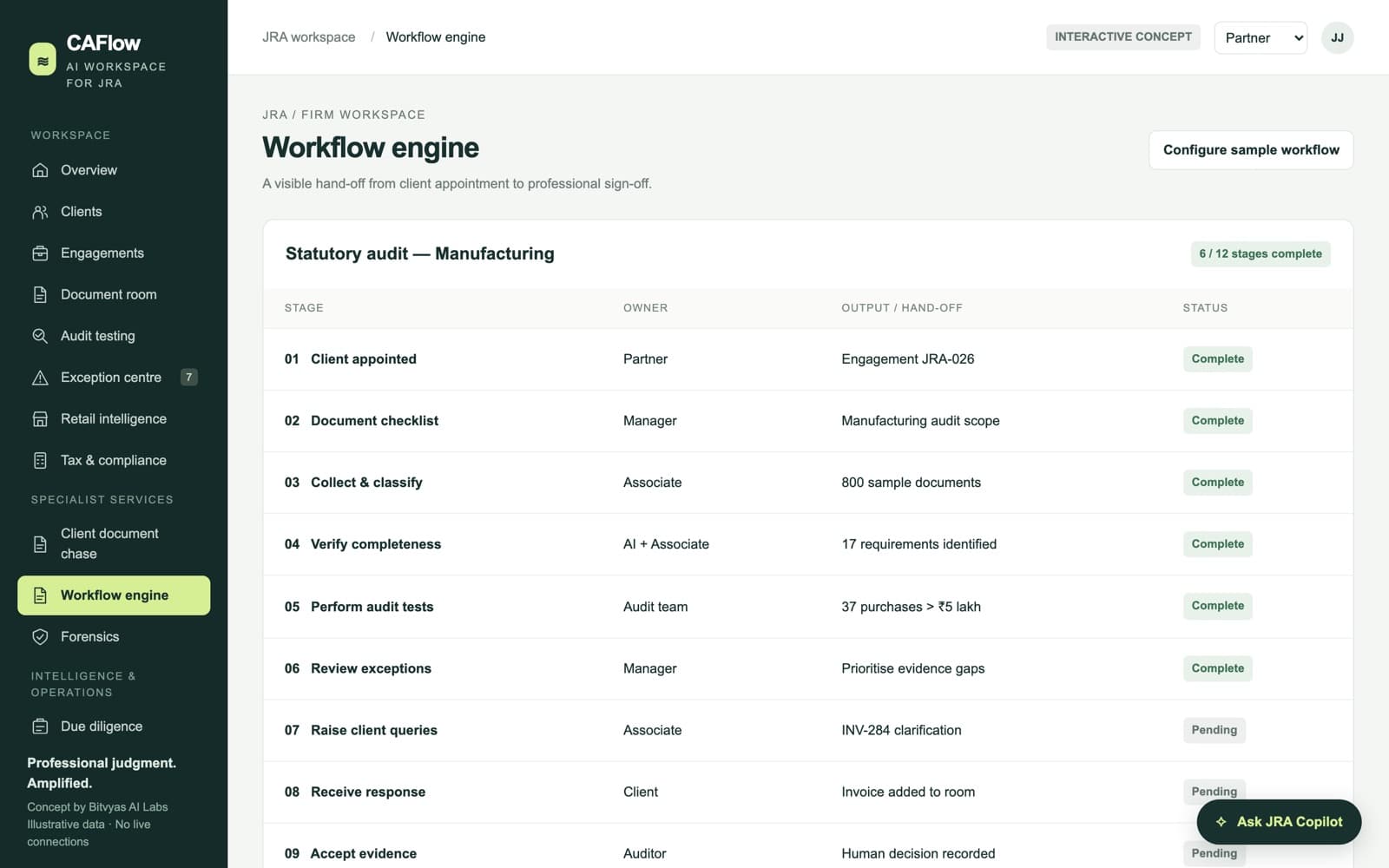Click the Document checklist stage name
1389x868 pixels.
(x=375, y=421)
